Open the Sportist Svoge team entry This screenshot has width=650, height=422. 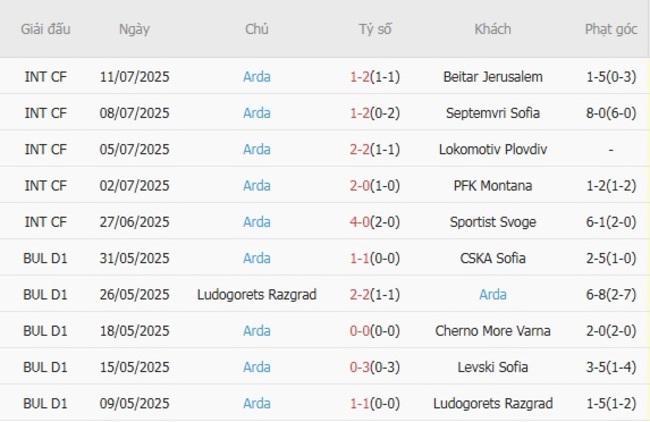point(492,222)
